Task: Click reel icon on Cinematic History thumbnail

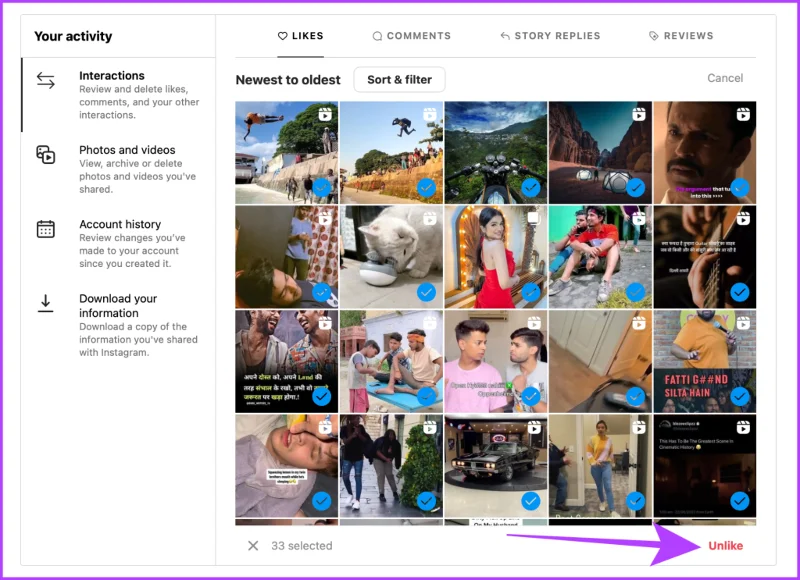Action: [x=743, y=427]
